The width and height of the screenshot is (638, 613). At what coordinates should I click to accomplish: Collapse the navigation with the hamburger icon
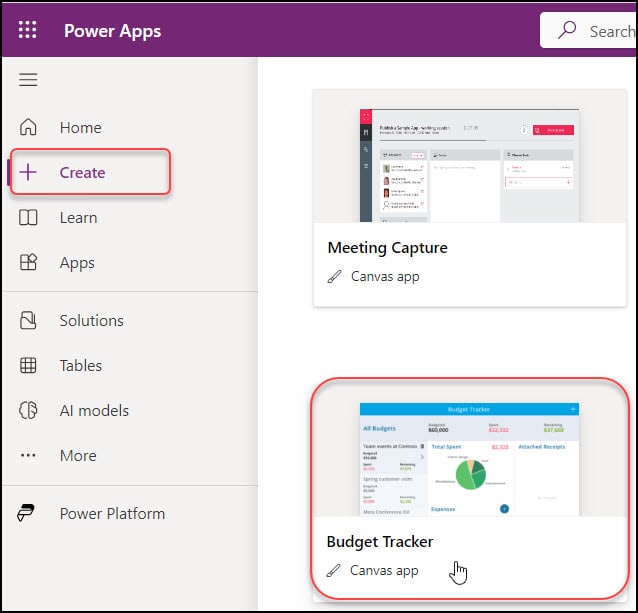pyautogui.click(x=28, y=80)
